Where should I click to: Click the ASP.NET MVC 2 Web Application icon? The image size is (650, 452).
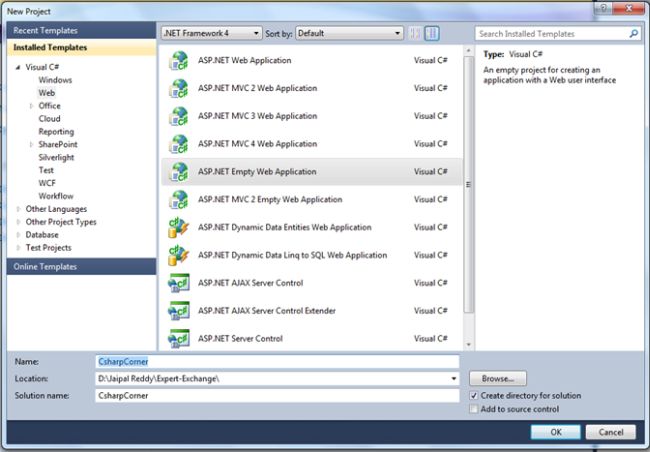[x=179, y=88]
